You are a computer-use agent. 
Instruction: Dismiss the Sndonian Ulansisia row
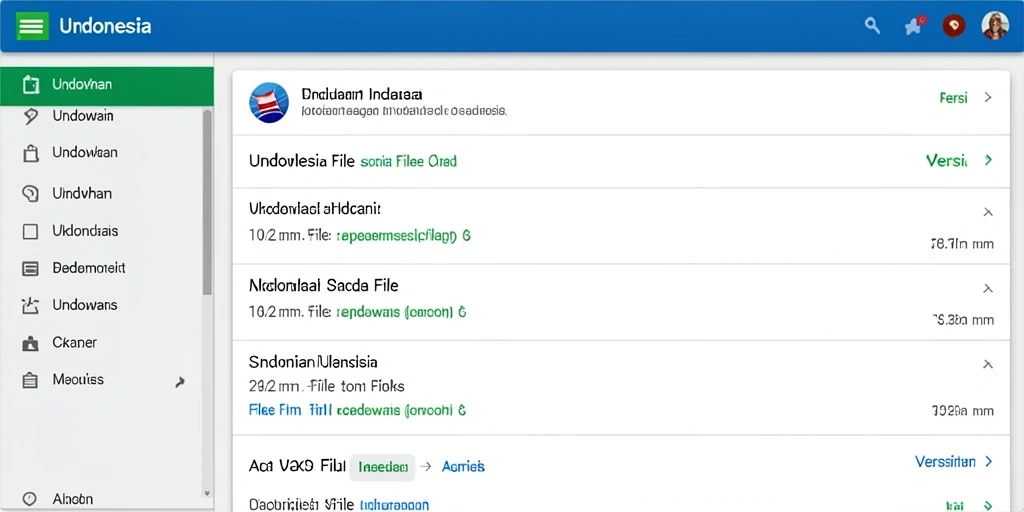tap(988, 364)
